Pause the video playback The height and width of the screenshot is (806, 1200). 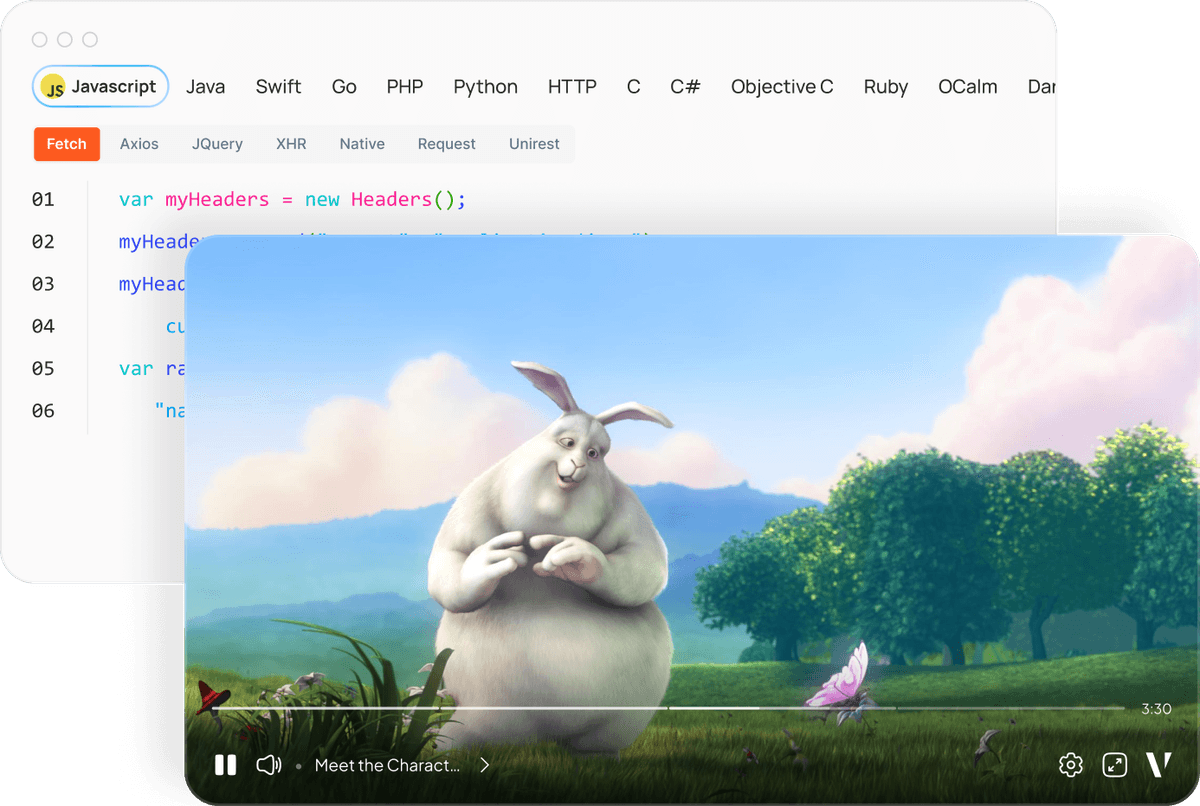(226, 765)
